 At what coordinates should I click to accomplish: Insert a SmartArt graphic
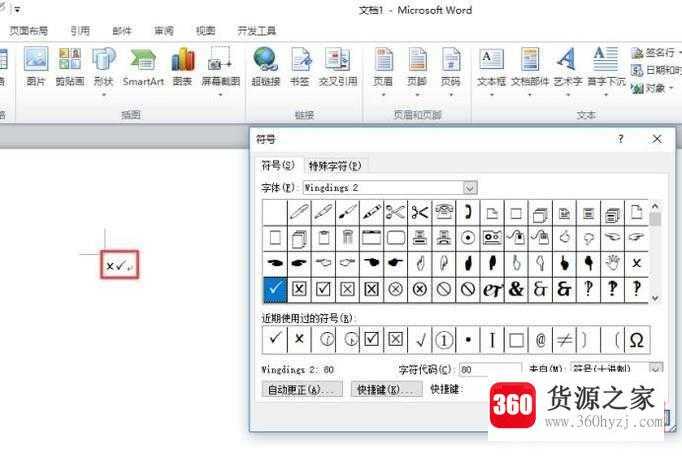(x=143, y=67)
